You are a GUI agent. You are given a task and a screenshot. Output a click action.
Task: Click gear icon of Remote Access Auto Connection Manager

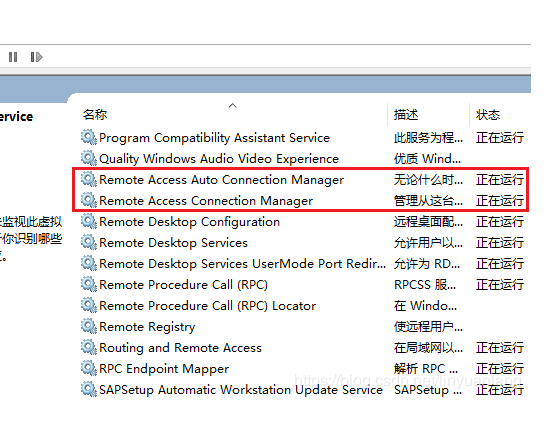tap(89, 179)
